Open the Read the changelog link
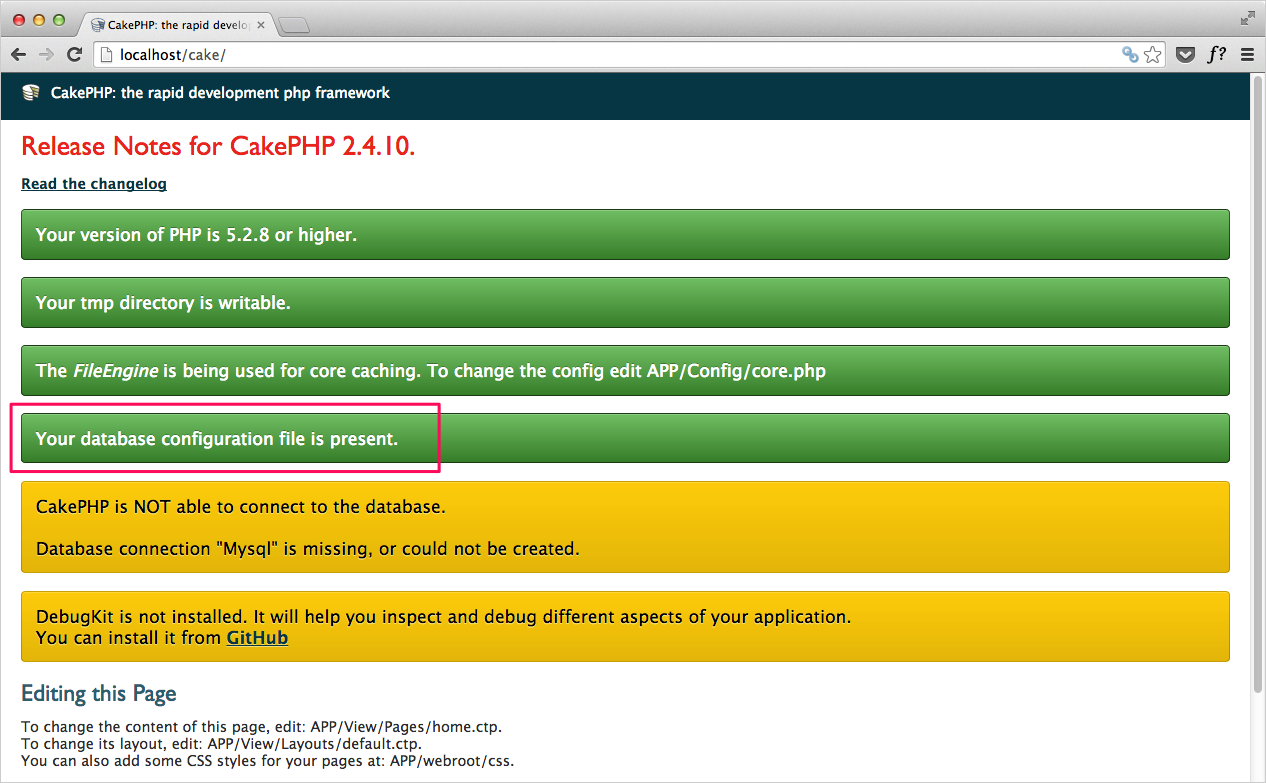The image size is (1266, 783). pyautogui.click(x=94, y=184)
